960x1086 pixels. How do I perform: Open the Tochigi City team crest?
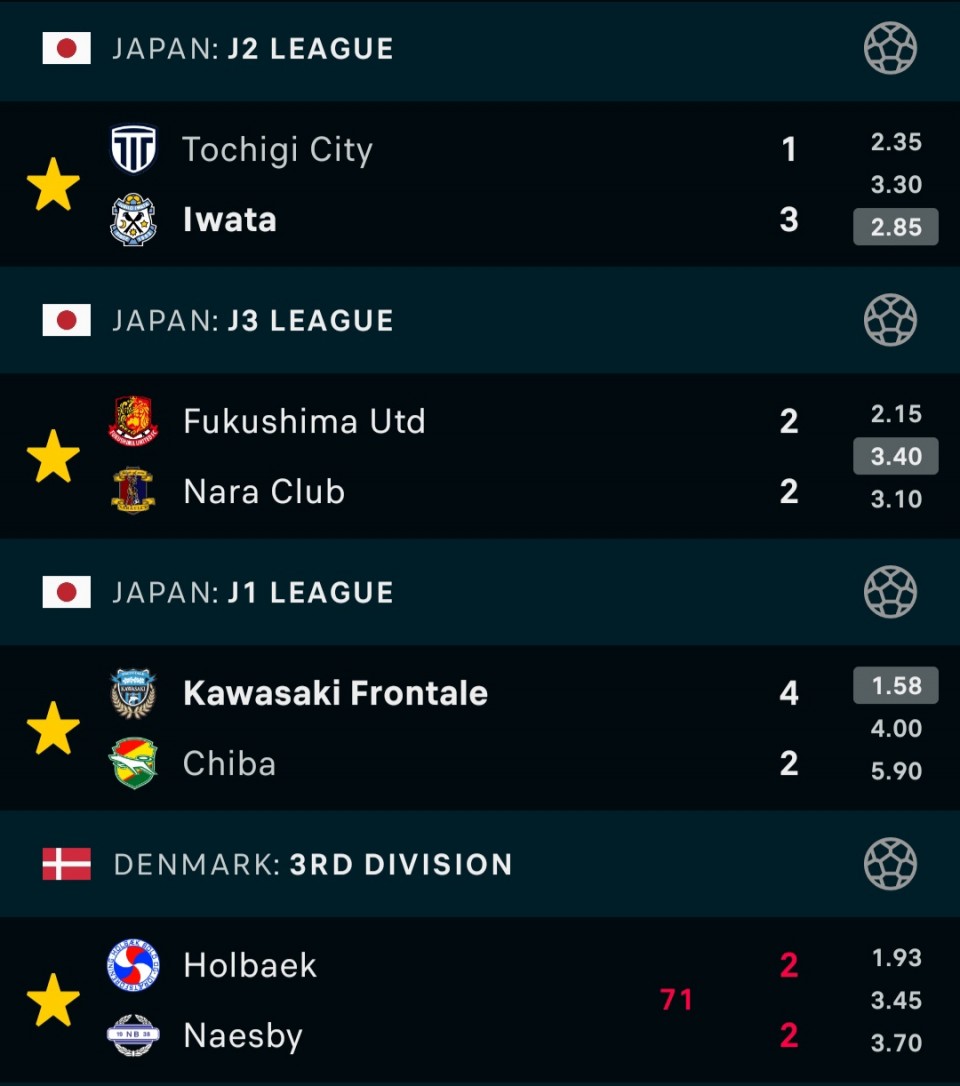coord(134,149)
